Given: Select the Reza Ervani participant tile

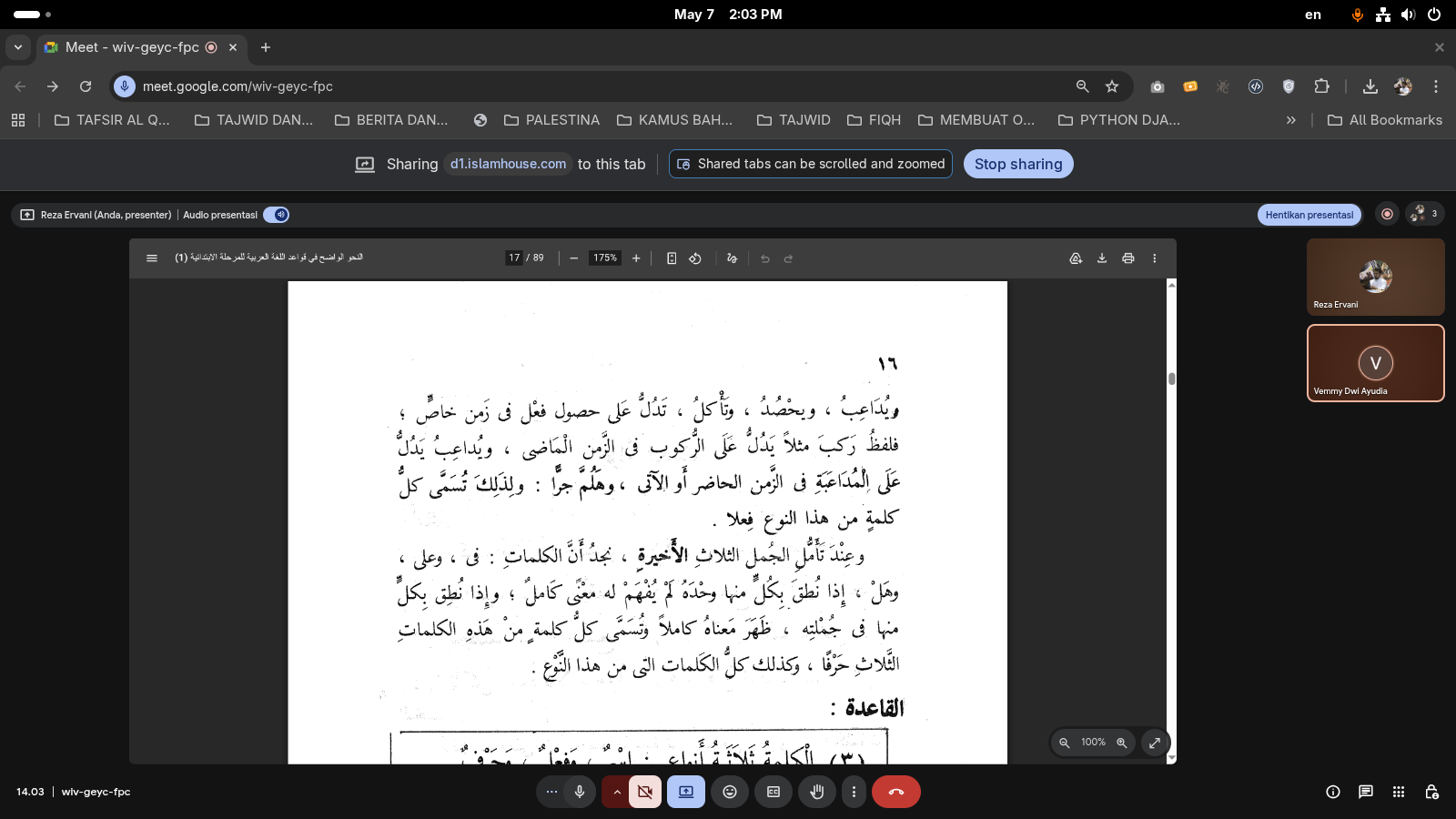Looking at the screenshot, I should 1376,277.
